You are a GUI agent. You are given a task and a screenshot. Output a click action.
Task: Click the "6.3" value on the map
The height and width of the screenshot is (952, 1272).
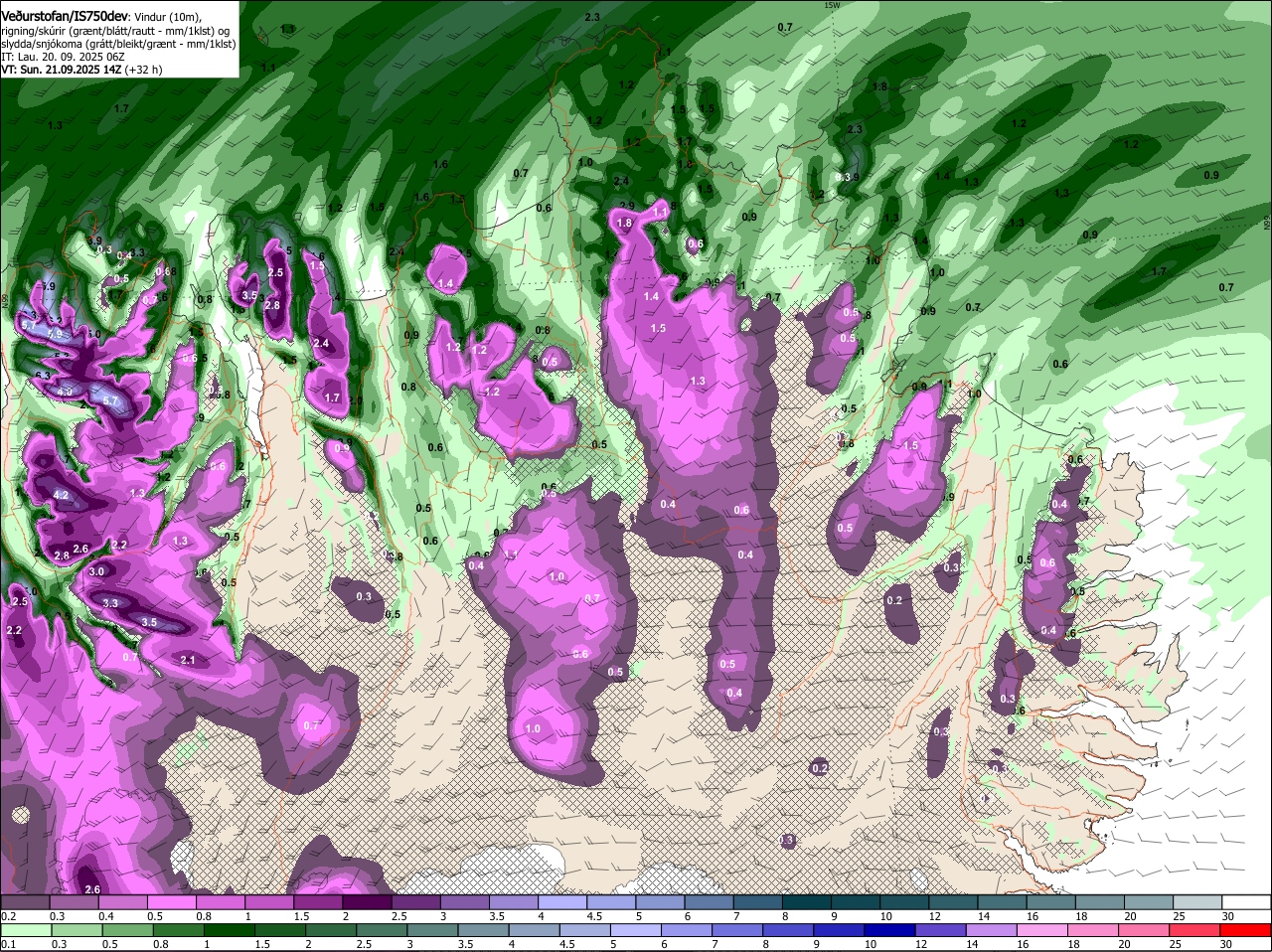click(x=42, y=375)
